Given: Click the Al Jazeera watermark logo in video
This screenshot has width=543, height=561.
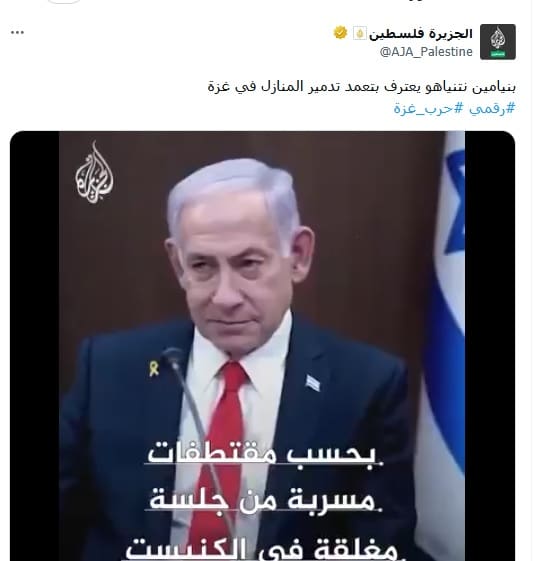Looking at the screenshot, I should [94, 172].
